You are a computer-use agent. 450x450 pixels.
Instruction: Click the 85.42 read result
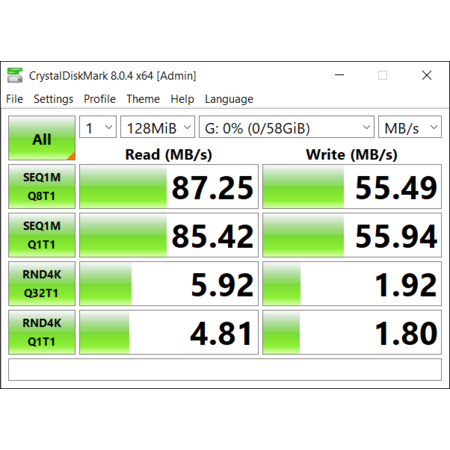pos(169,235)
